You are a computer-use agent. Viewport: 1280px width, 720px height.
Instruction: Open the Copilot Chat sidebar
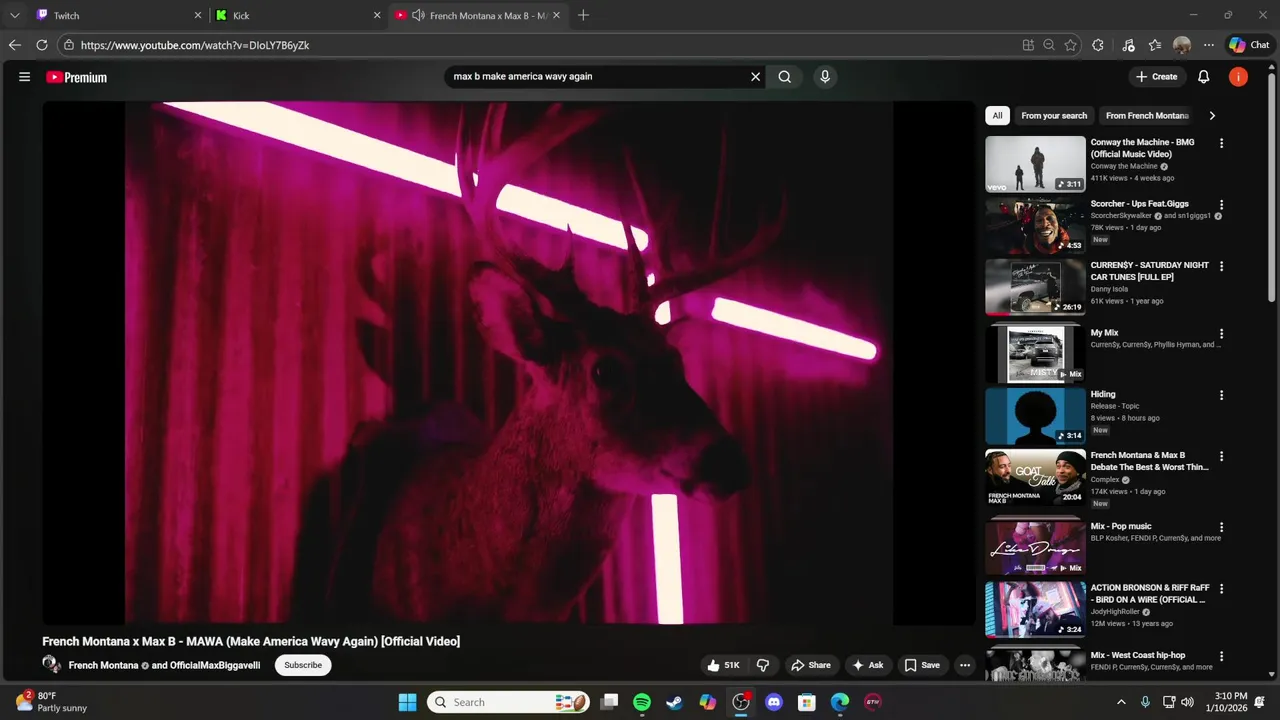pyautogui.click(x=1249, y=45)
